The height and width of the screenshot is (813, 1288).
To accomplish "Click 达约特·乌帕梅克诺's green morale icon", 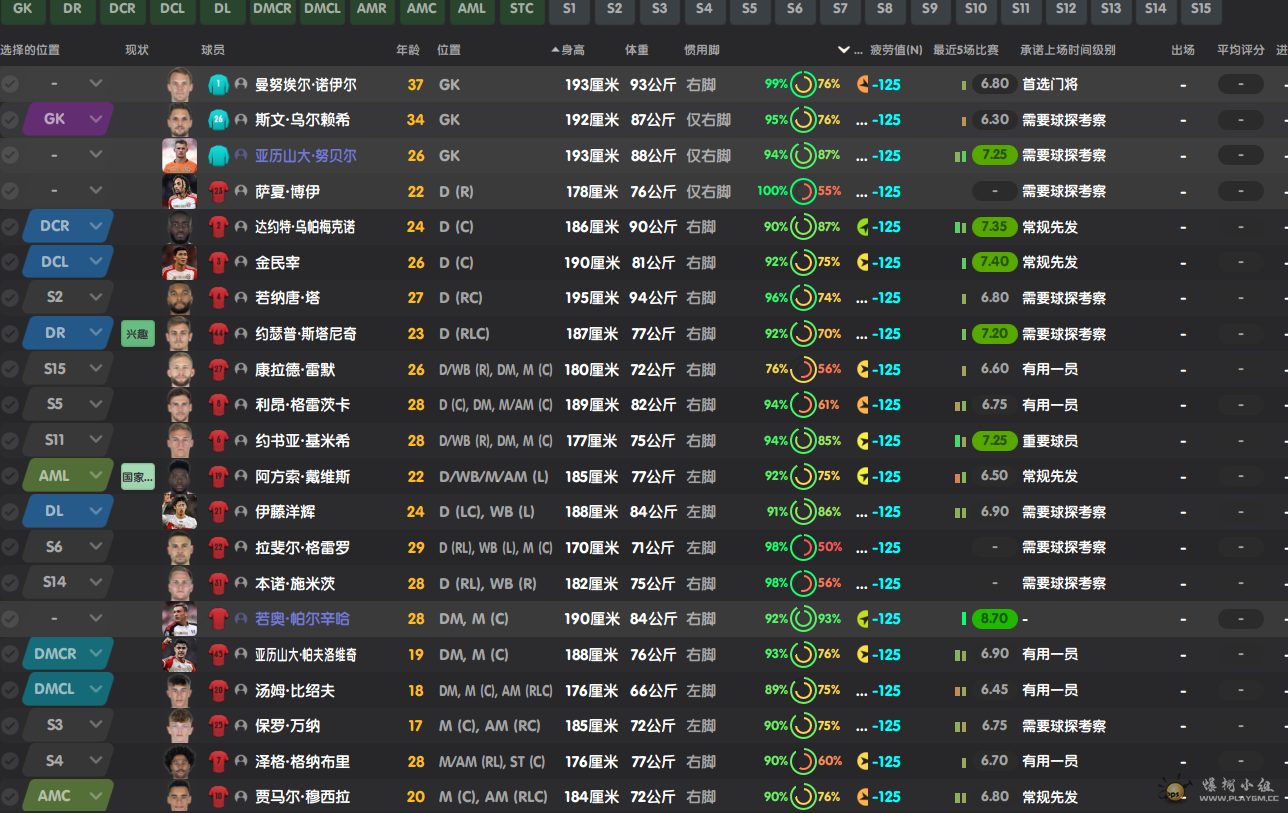I will coord(863,227).
